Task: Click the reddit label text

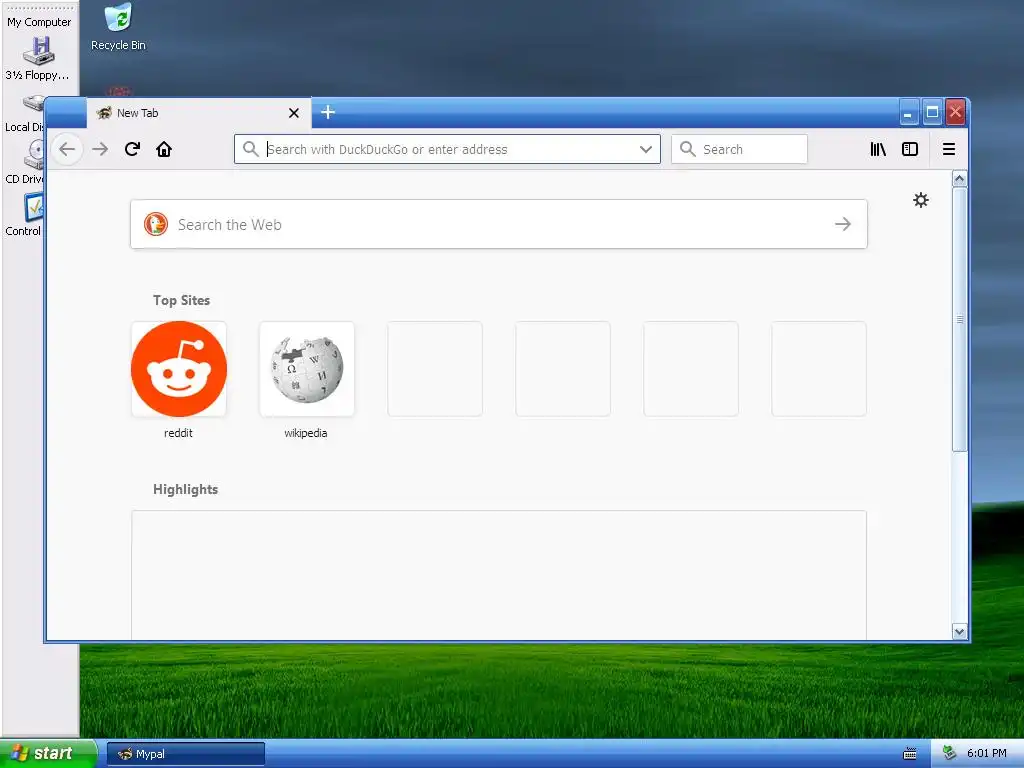Action: pyautogui.click(x=178, y=433)
